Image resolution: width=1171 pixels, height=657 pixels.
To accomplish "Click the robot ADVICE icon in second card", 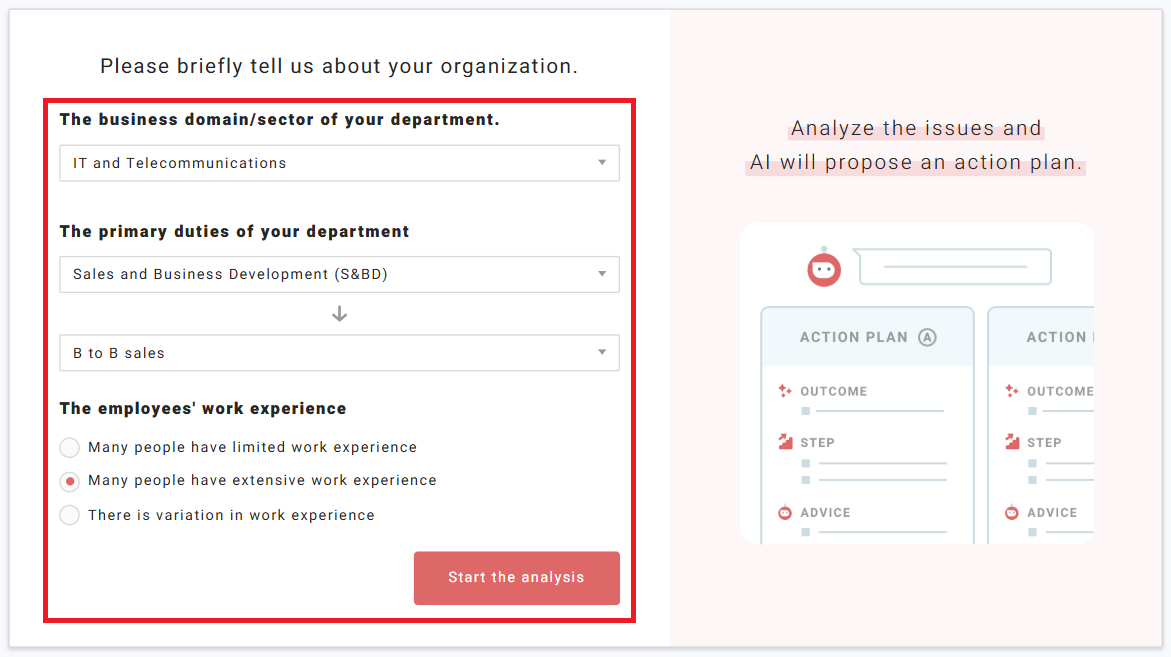I will point(1012,512).
